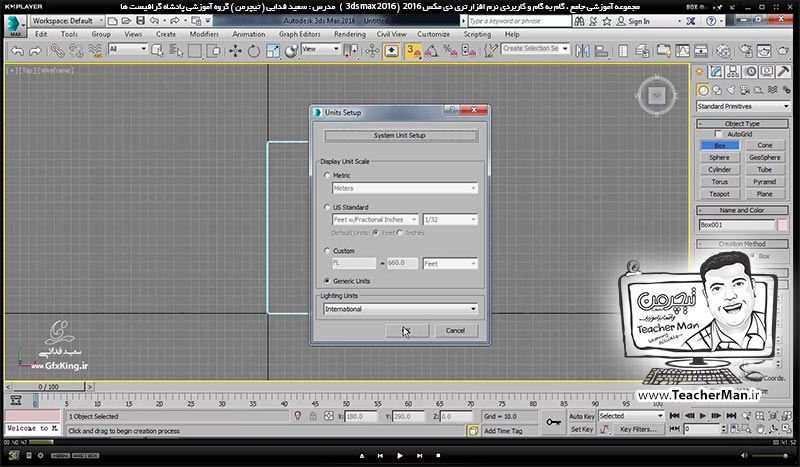800x467 pixels.
Task: Open the Workspace: Default dropdown
Action: click(67, 21)
